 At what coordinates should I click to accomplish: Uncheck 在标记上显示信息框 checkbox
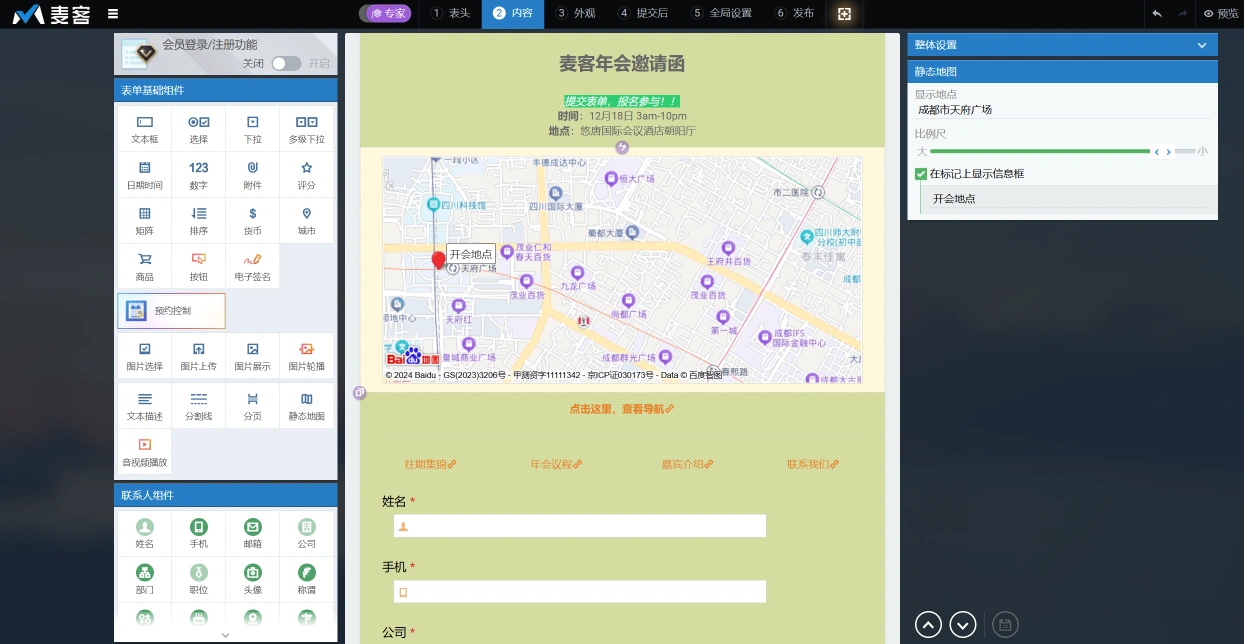[x=921, y=174]
